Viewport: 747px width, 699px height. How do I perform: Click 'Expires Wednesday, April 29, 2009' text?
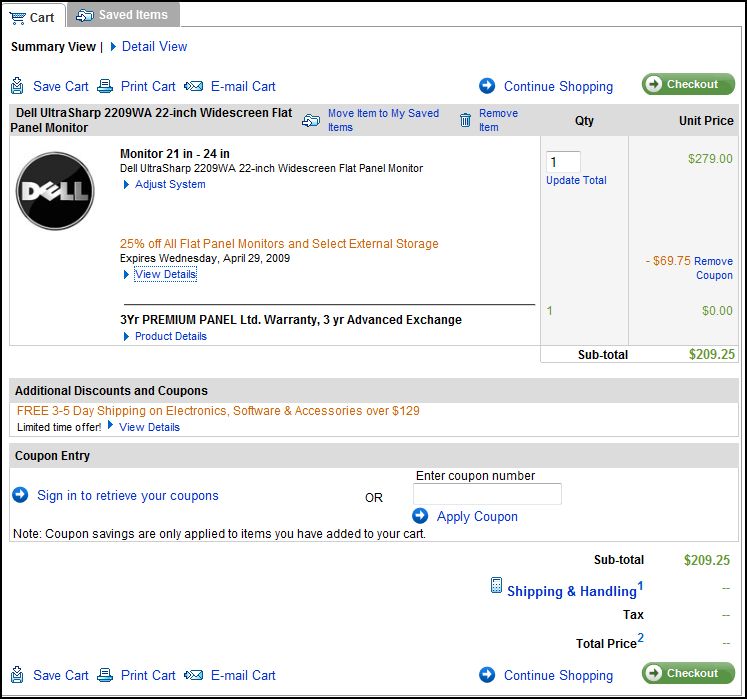205,258
